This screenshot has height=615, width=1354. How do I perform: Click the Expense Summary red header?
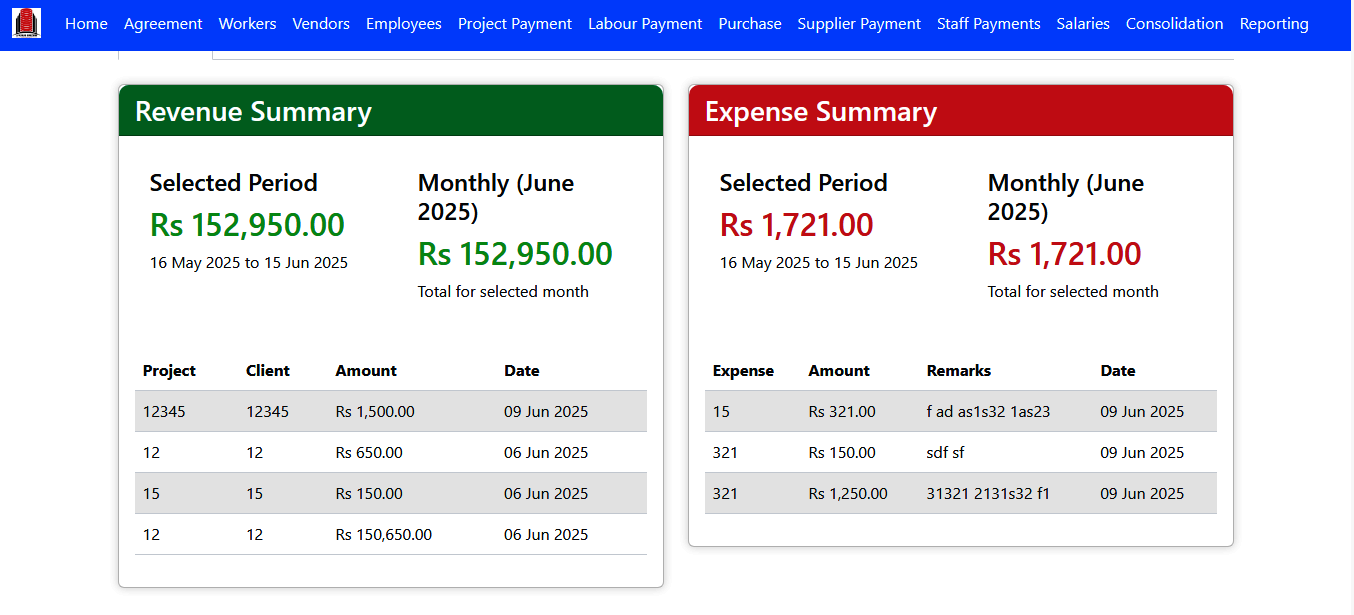point(960,111)
